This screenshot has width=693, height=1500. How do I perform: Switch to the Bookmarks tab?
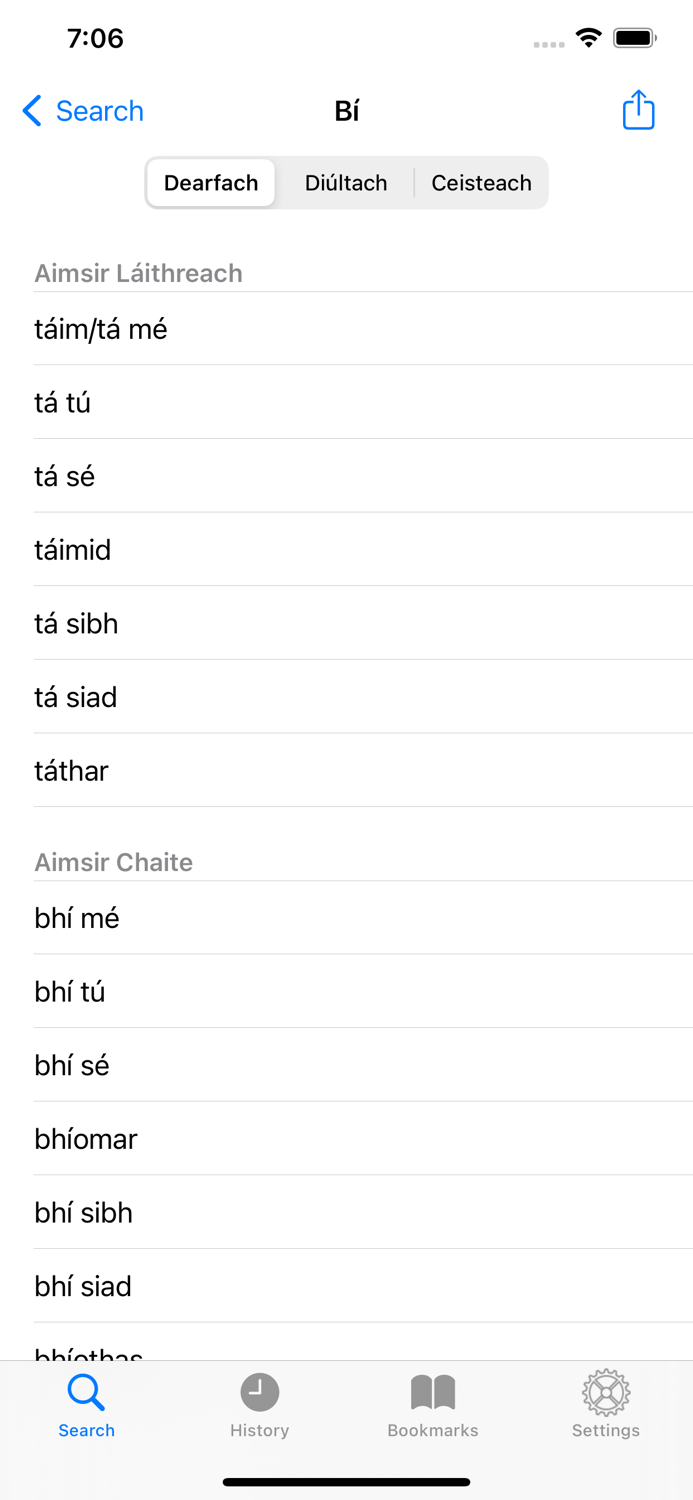432,1405
